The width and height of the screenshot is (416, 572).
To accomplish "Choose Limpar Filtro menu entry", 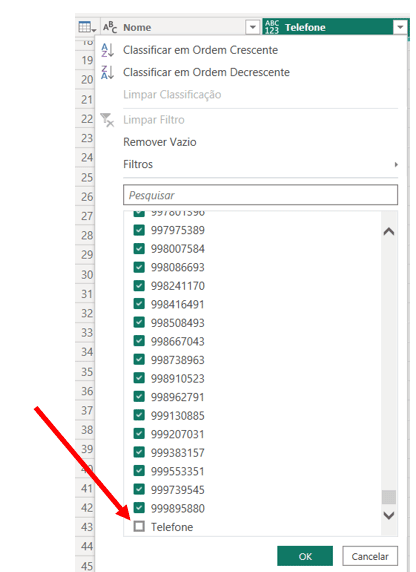I will [154, 120].
